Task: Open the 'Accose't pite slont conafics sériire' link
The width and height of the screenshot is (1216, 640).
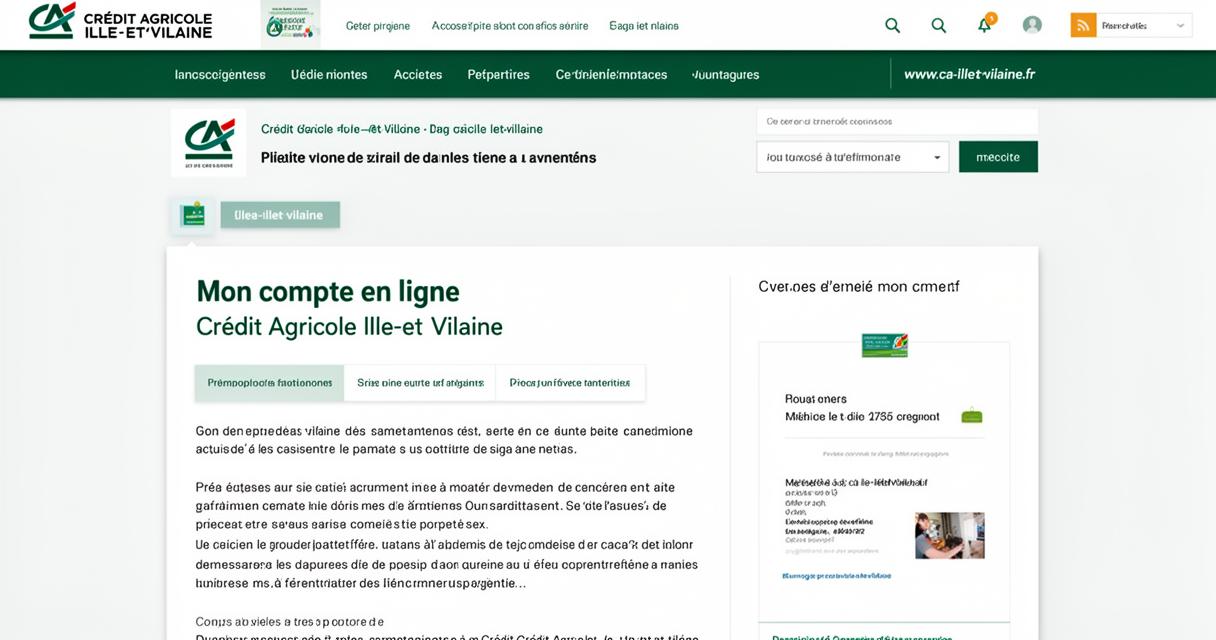Action: (x=510, y=26)
